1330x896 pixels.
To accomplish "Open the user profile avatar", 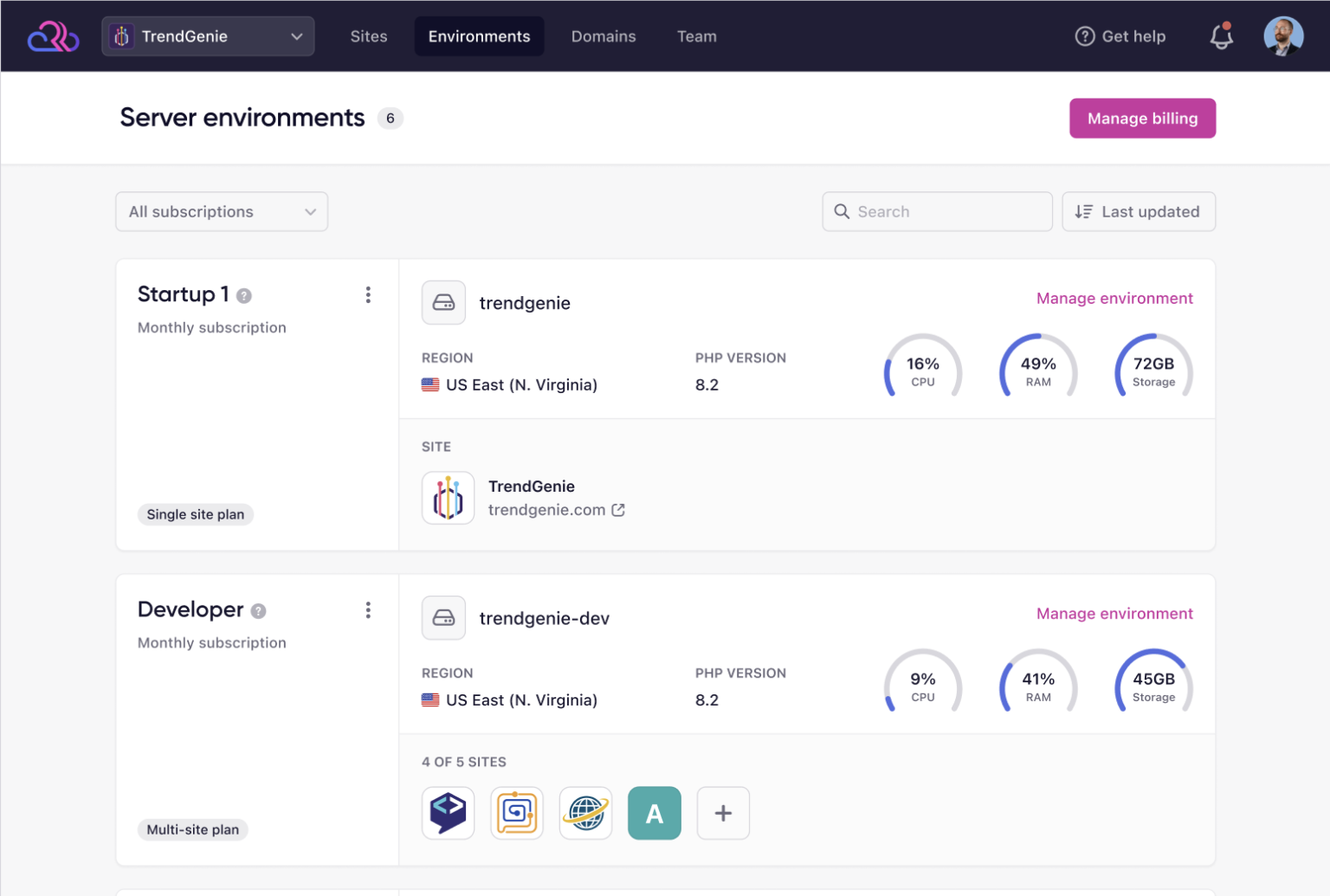I will [x=1283, y=36].
